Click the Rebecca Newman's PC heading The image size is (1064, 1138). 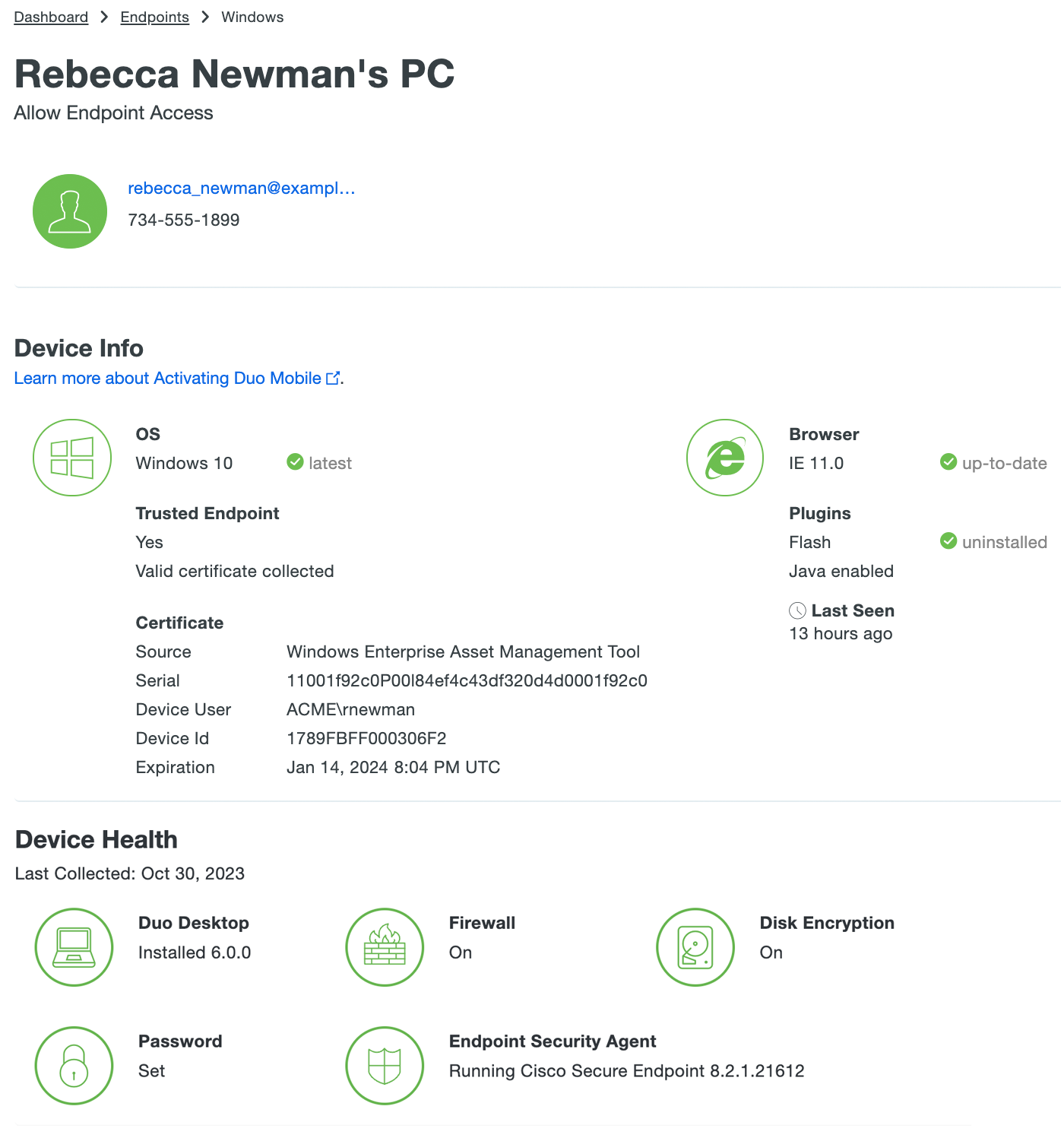pos(234,74)
